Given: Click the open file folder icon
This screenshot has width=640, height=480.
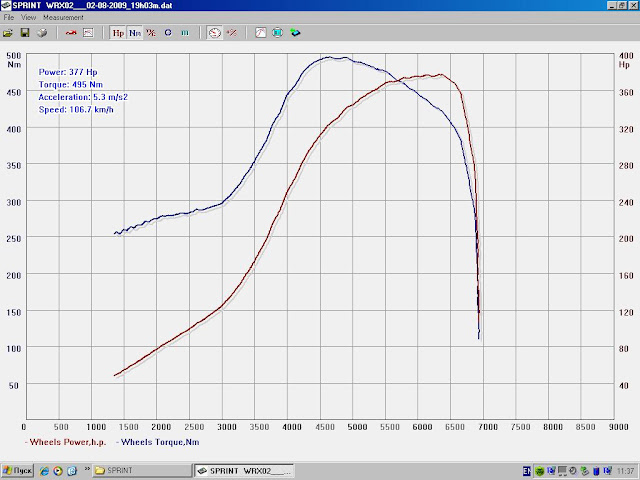Looking at the screenshot, I should click(x=10, y=33).
